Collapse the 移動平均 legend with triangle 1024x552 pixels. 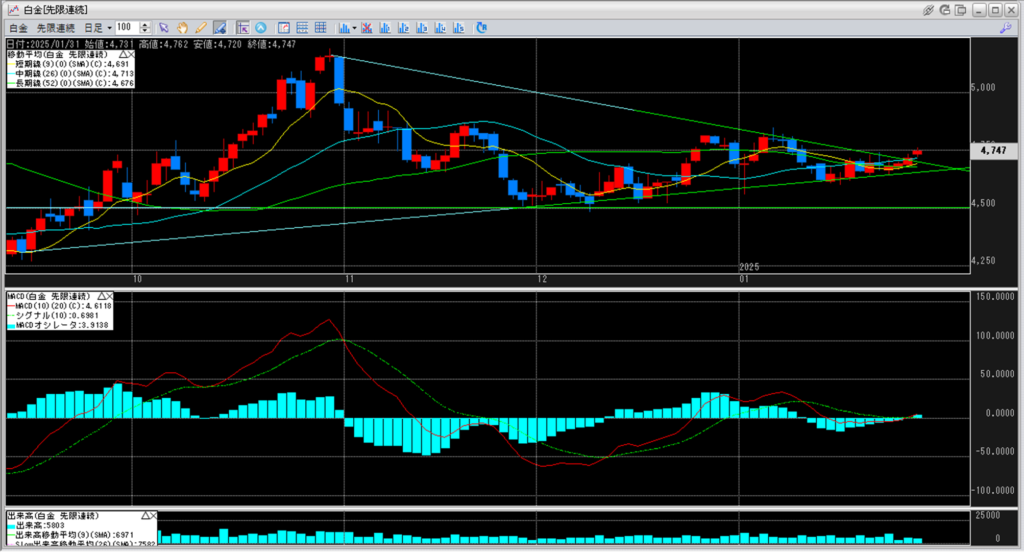pos(120,54)
